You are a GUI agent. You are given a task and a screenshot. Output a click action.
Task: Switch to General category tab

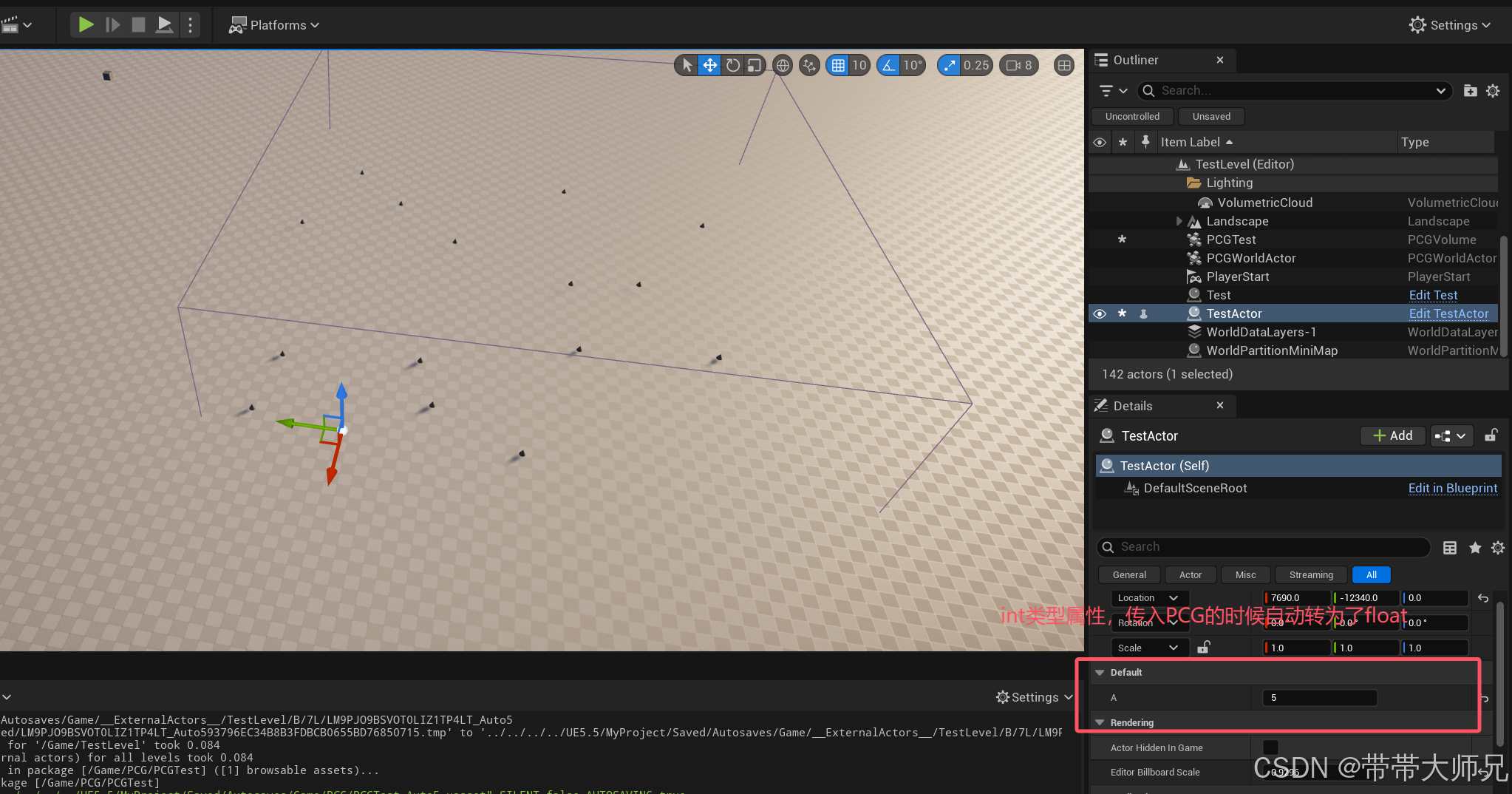(1129, 574)
